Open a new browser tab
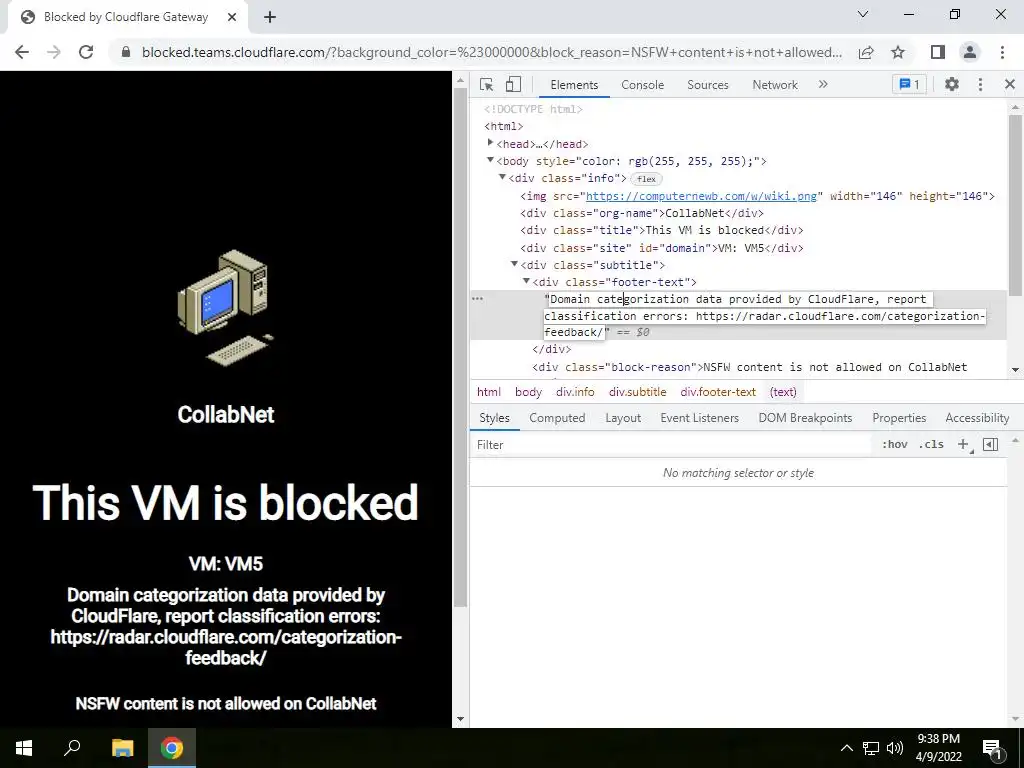Viewport: 1024px width, 768px height. [x=270, y=17]
